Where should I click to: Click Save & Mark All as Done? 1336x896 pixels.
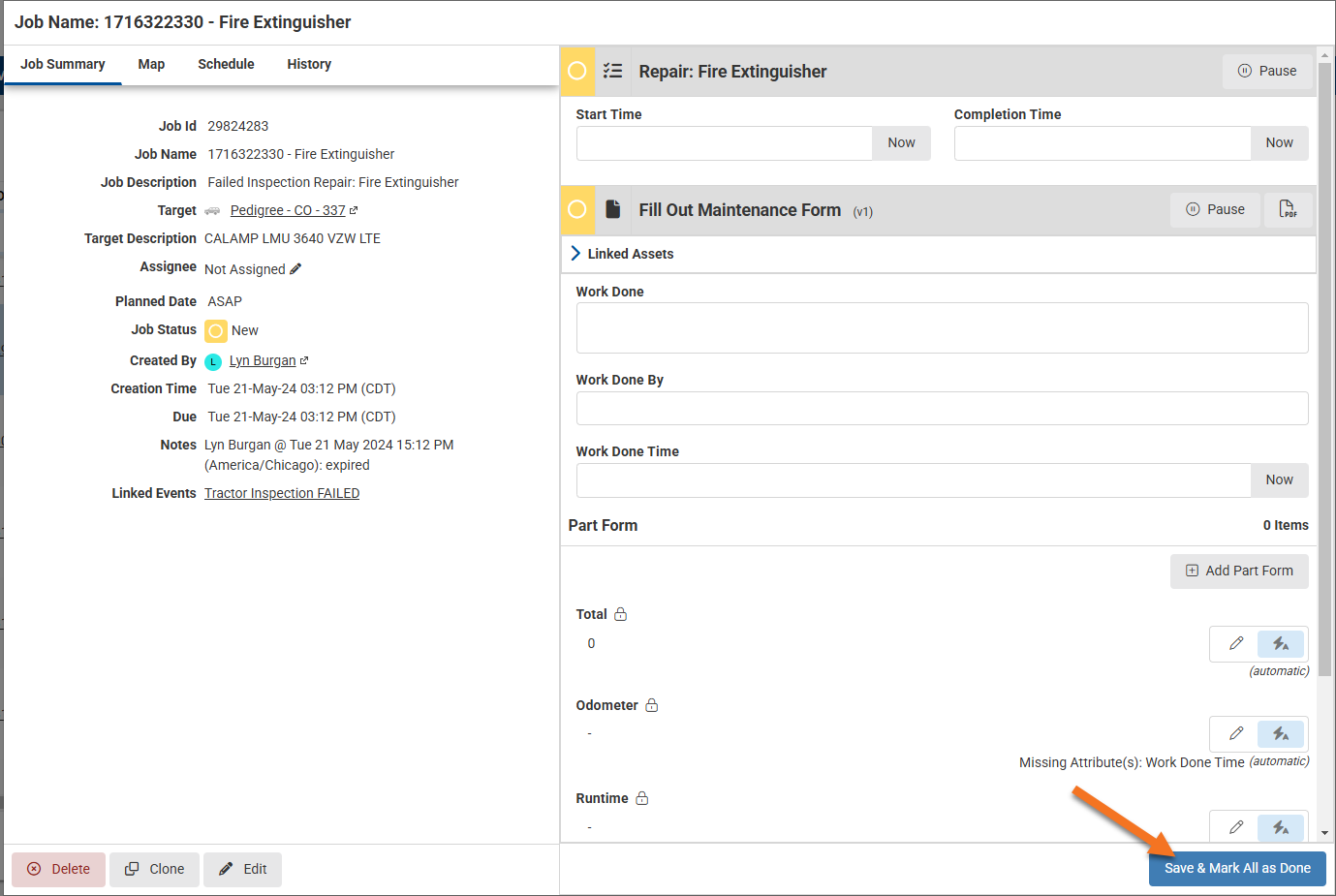(x=1237, y=868)
